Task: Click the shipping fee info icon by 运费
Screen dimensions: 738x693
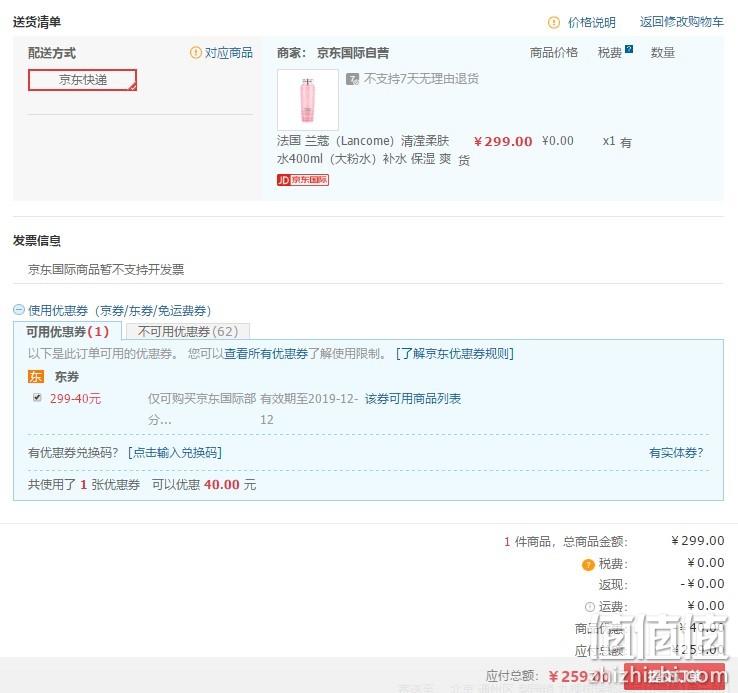Action: 590,607
